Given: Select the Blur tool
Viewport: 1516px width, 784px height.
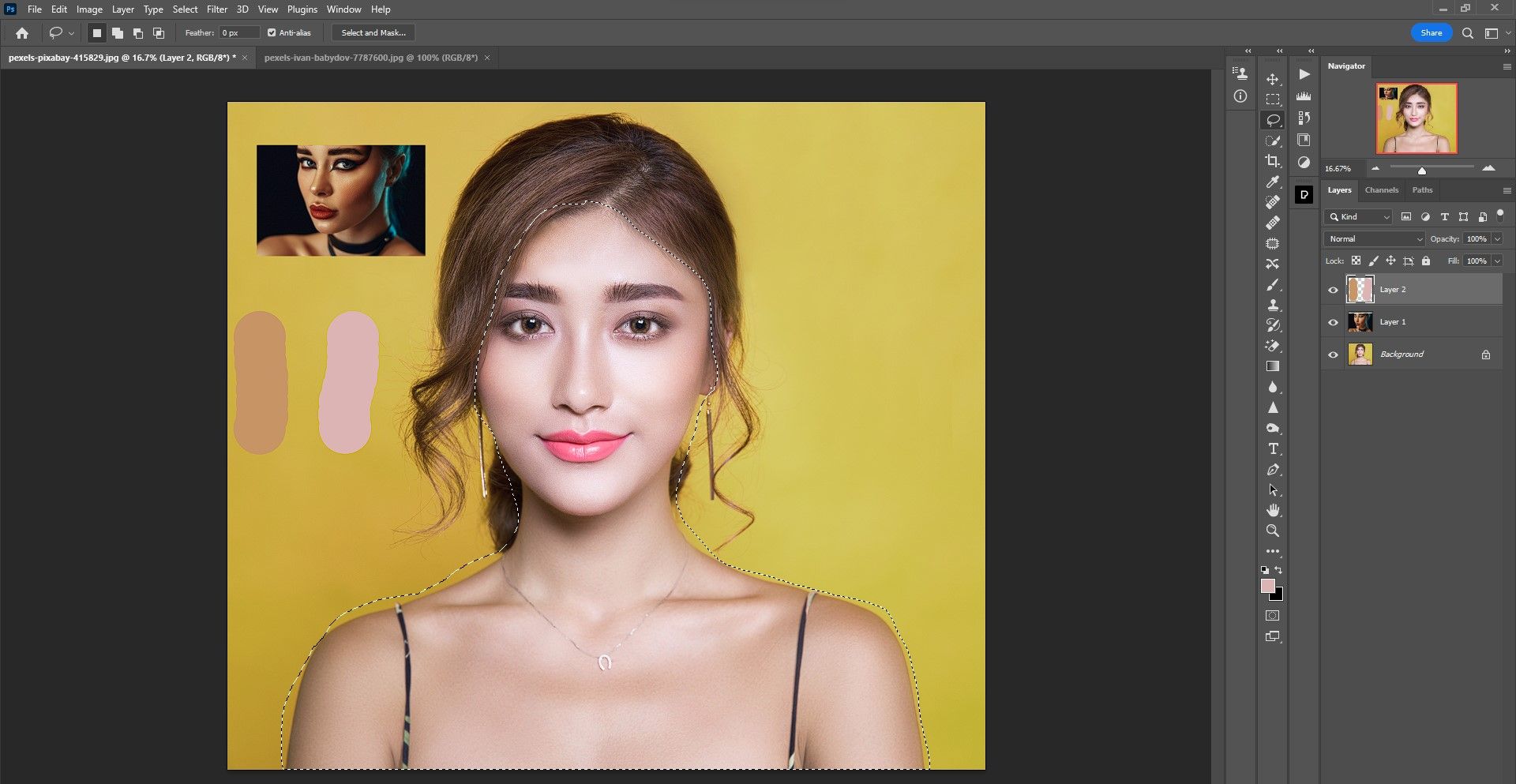Looking at the screenshot, I should 1272,387.
